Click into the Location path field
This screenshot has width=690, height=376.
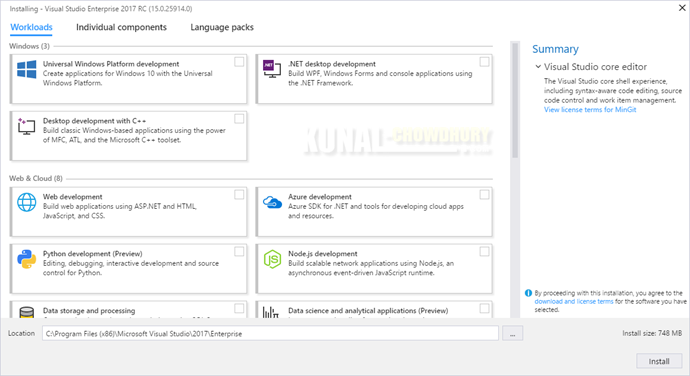point(270,334)
